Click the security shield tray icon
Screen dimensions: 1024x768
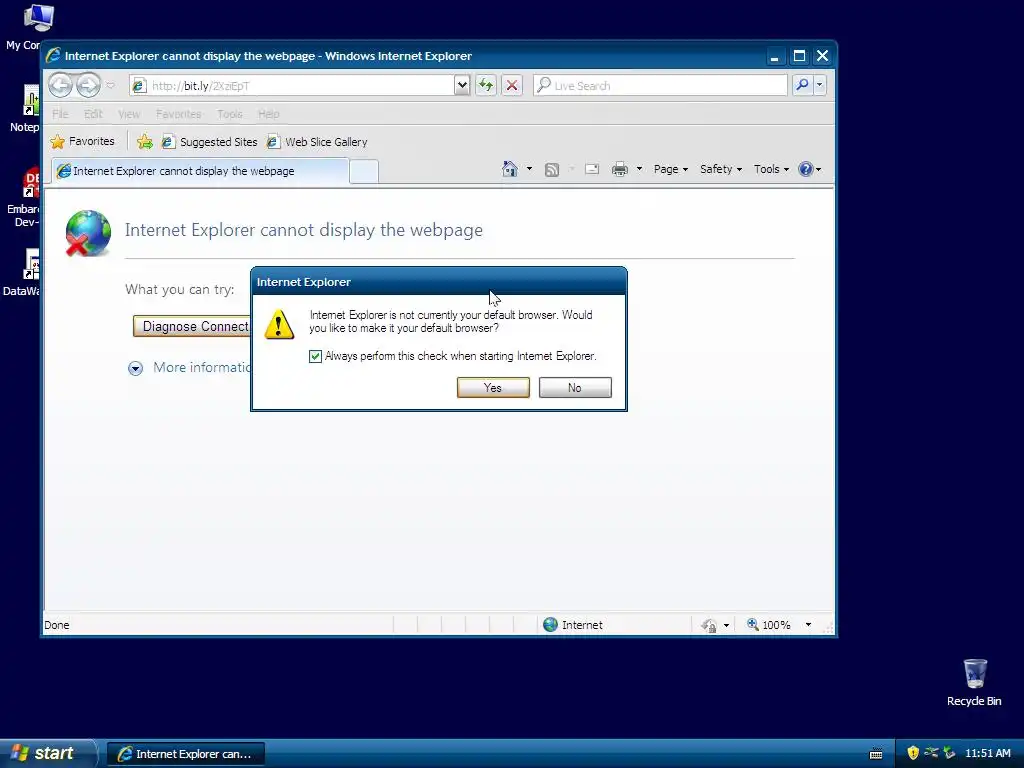click(x=913, y=753)
